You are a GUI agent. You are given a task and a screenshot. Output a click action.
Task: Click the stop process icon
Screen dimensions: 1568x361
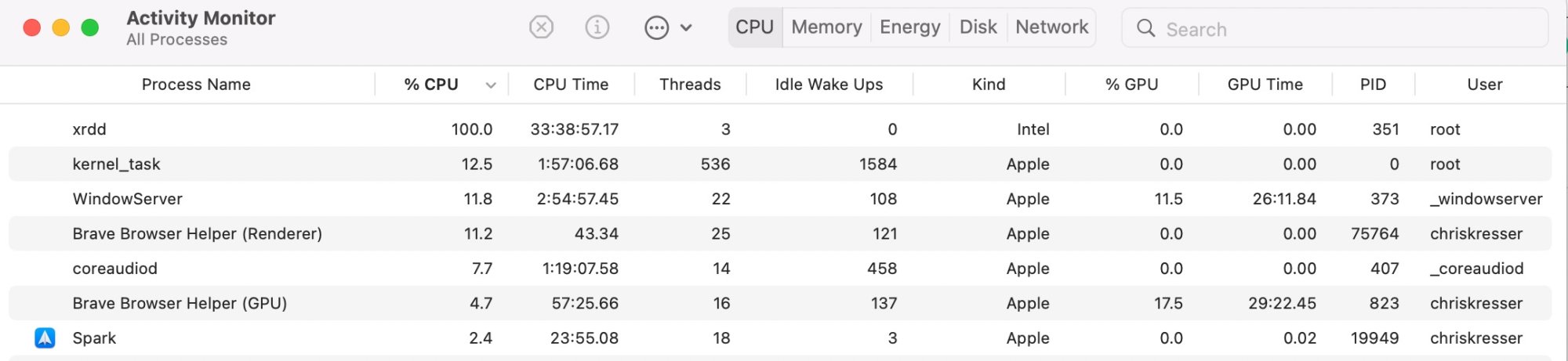(541, 27)
